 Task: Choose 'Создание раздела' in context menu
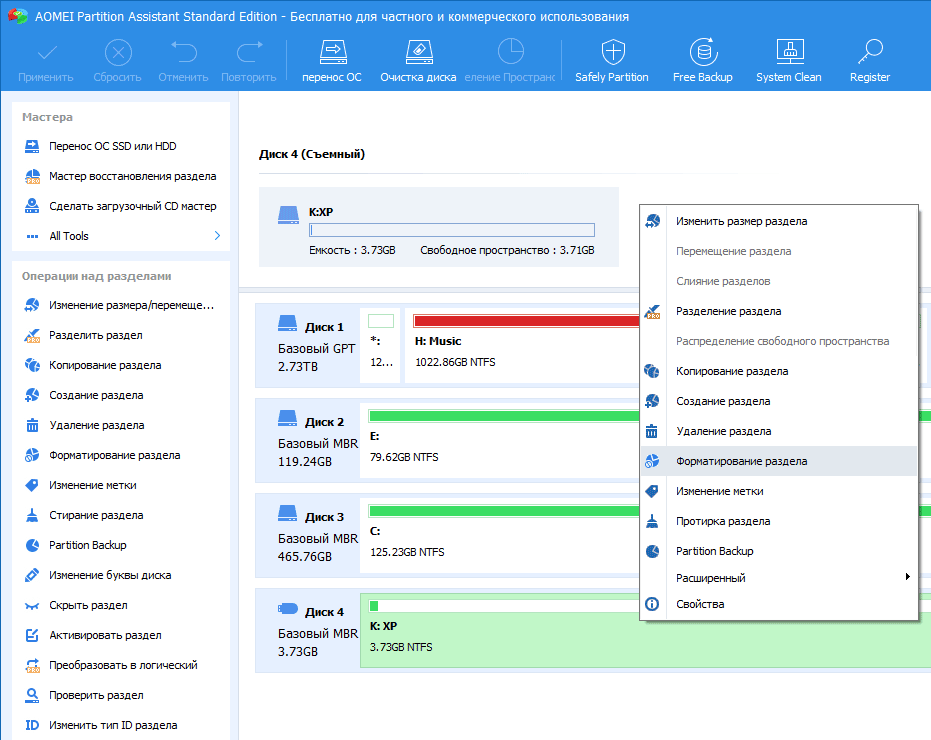pyautogui.click(x=779, y=401)
